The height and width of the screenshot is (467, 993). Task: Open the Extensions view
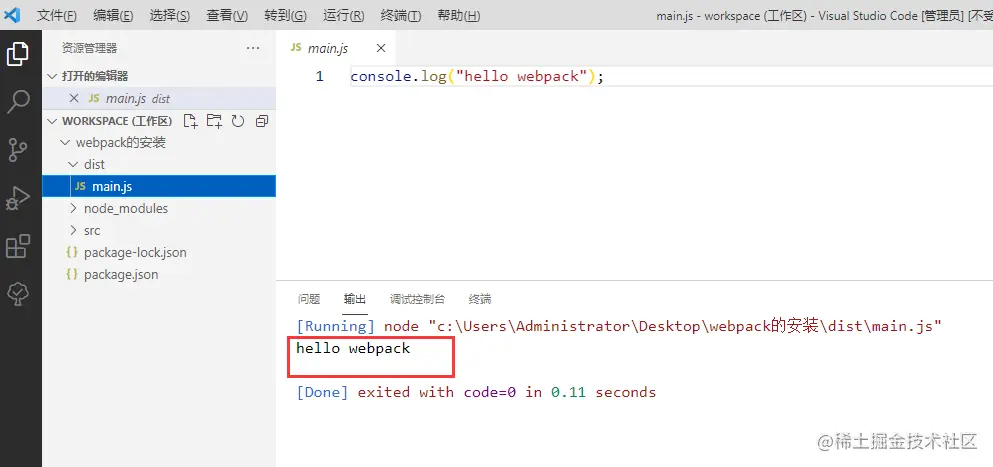click(x=18, y=246)
